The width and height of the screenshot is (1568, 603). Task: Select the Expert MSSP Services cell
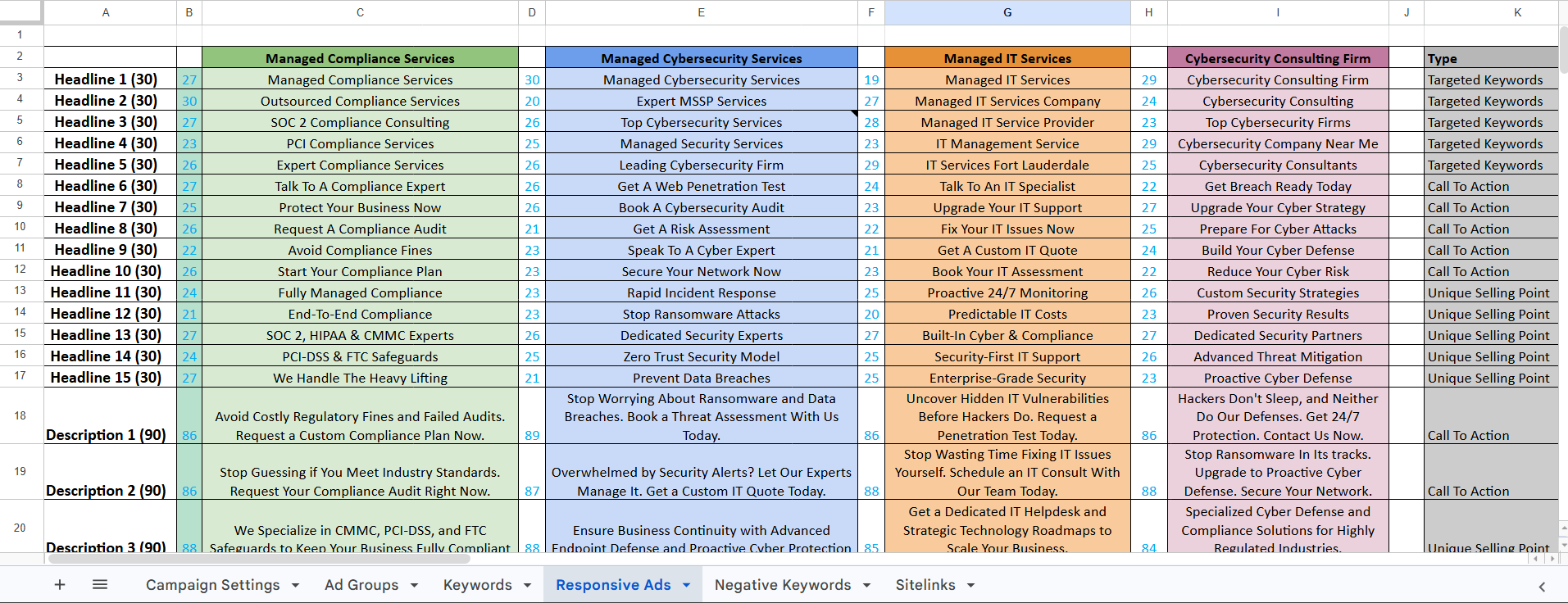pyautogui.click(x=702, y=100)
